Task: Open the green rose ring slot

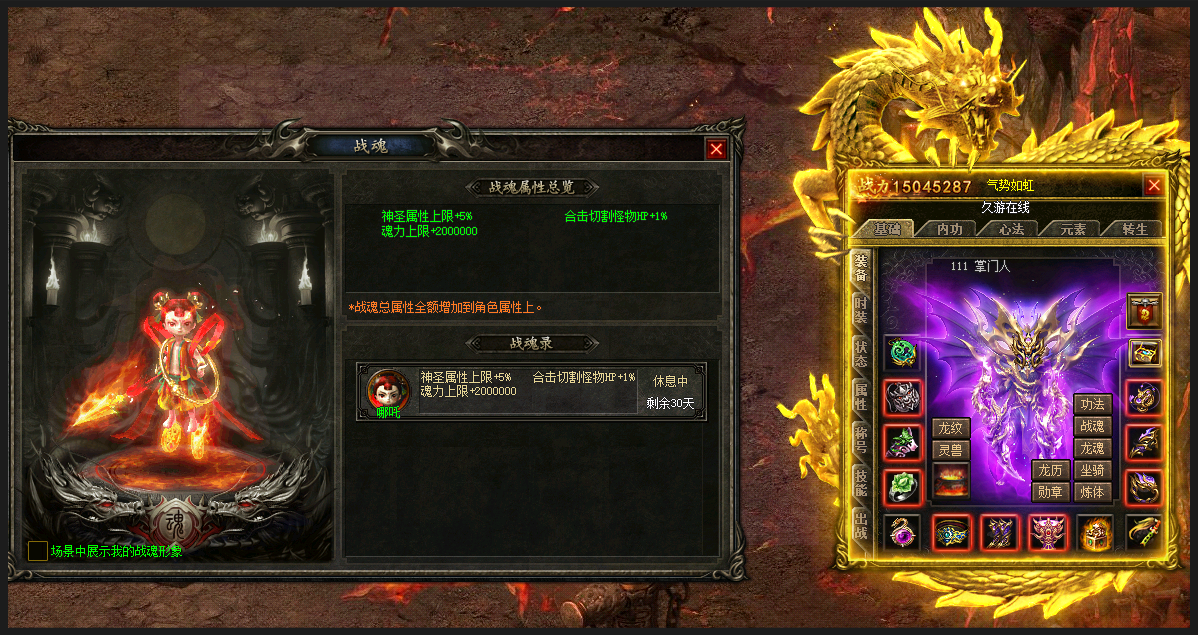Action: point(903,487)
